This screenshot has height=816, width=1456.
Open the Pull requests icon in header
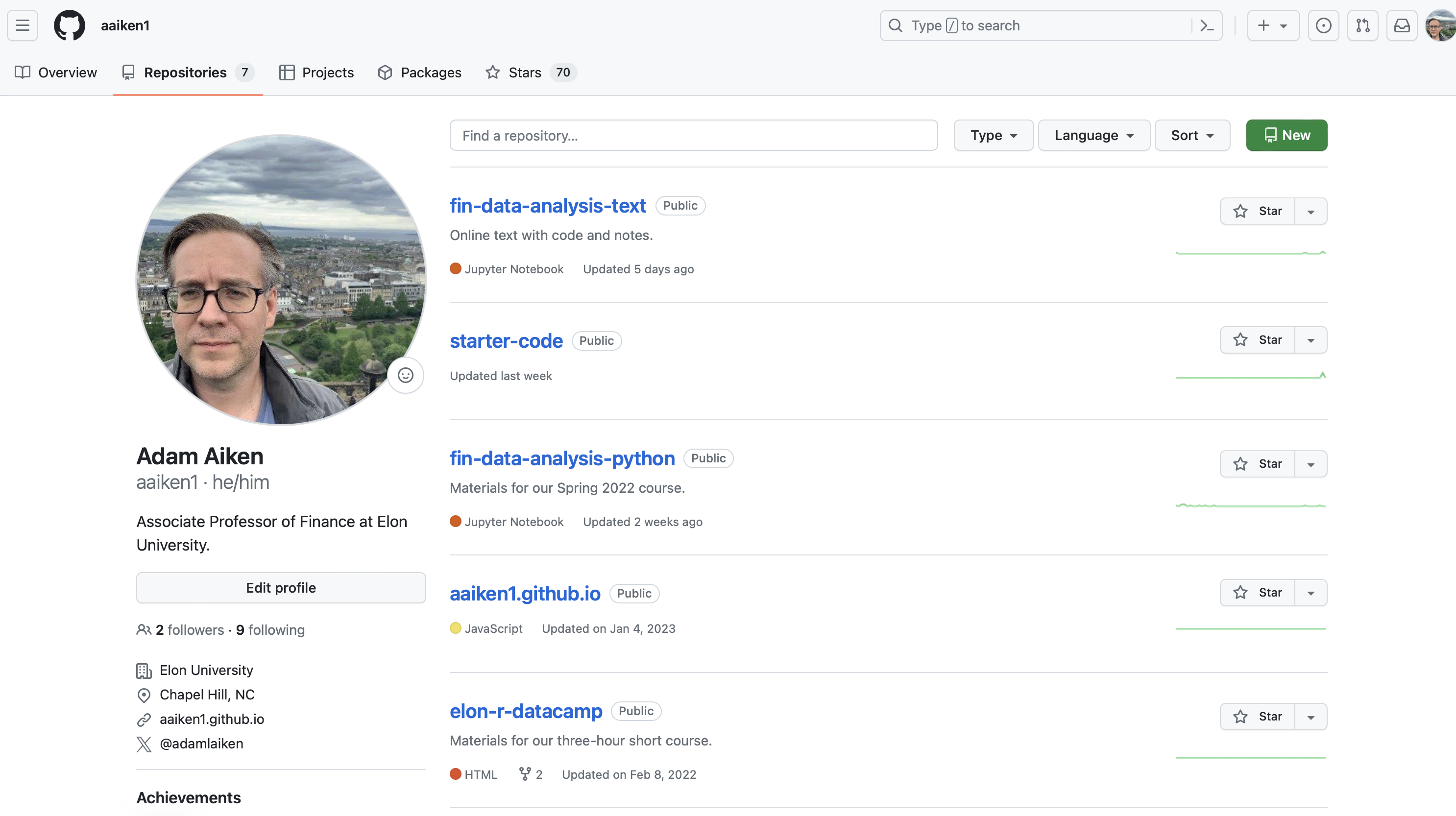pos(1363,25)
